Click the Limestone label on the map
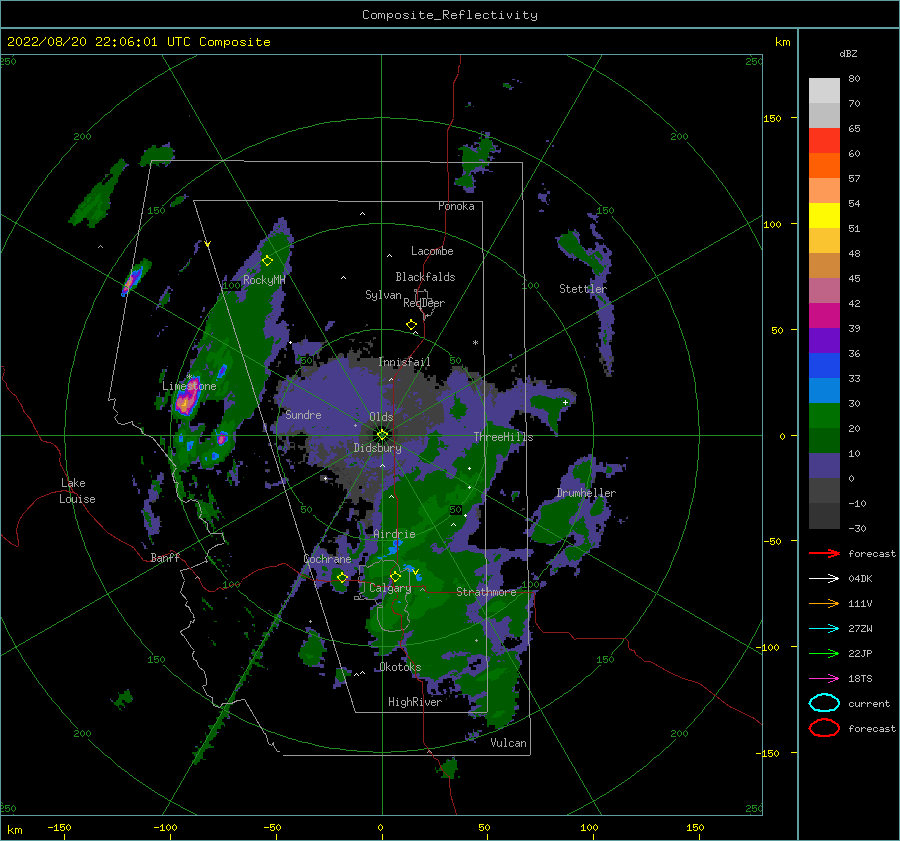900x841 pixels. click(x=189, y=386)
